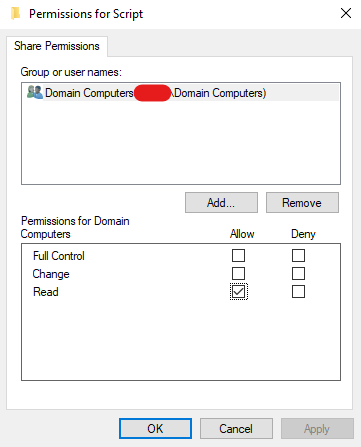The width and height of the screenshot is (361, 447).
Task: Close the Permissions for Script dialog
Action: (346, 13)
